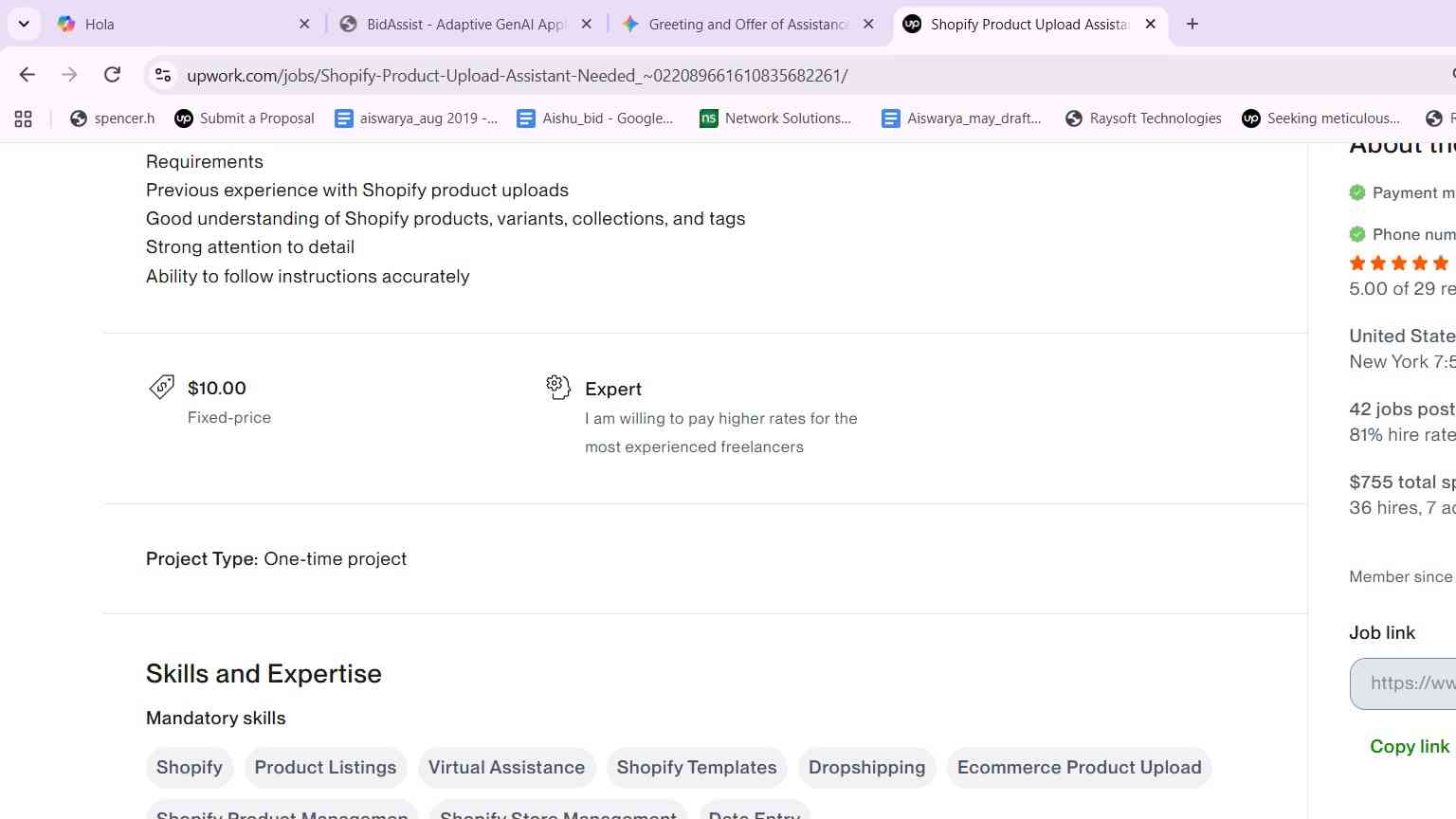Open the Submit a Proposal bookmark

coord(245,118)
